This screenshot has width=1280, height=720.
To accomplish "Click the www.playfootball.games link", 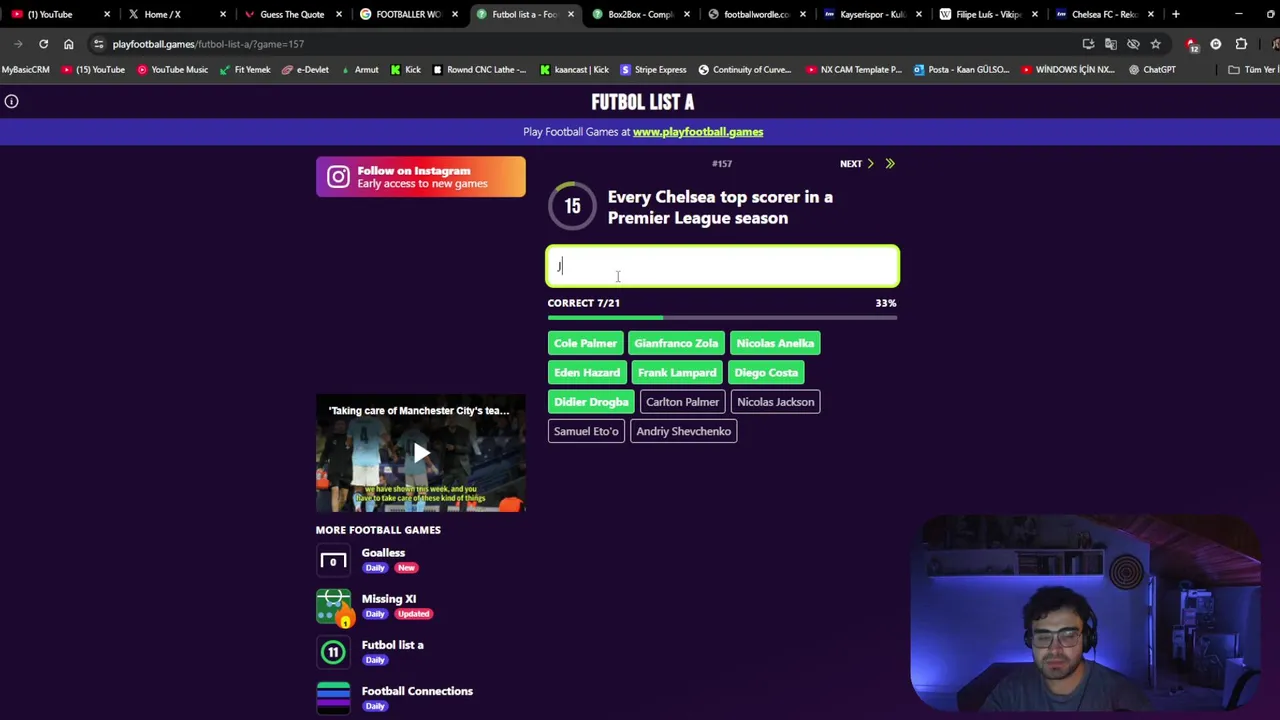I will (698, 132).
